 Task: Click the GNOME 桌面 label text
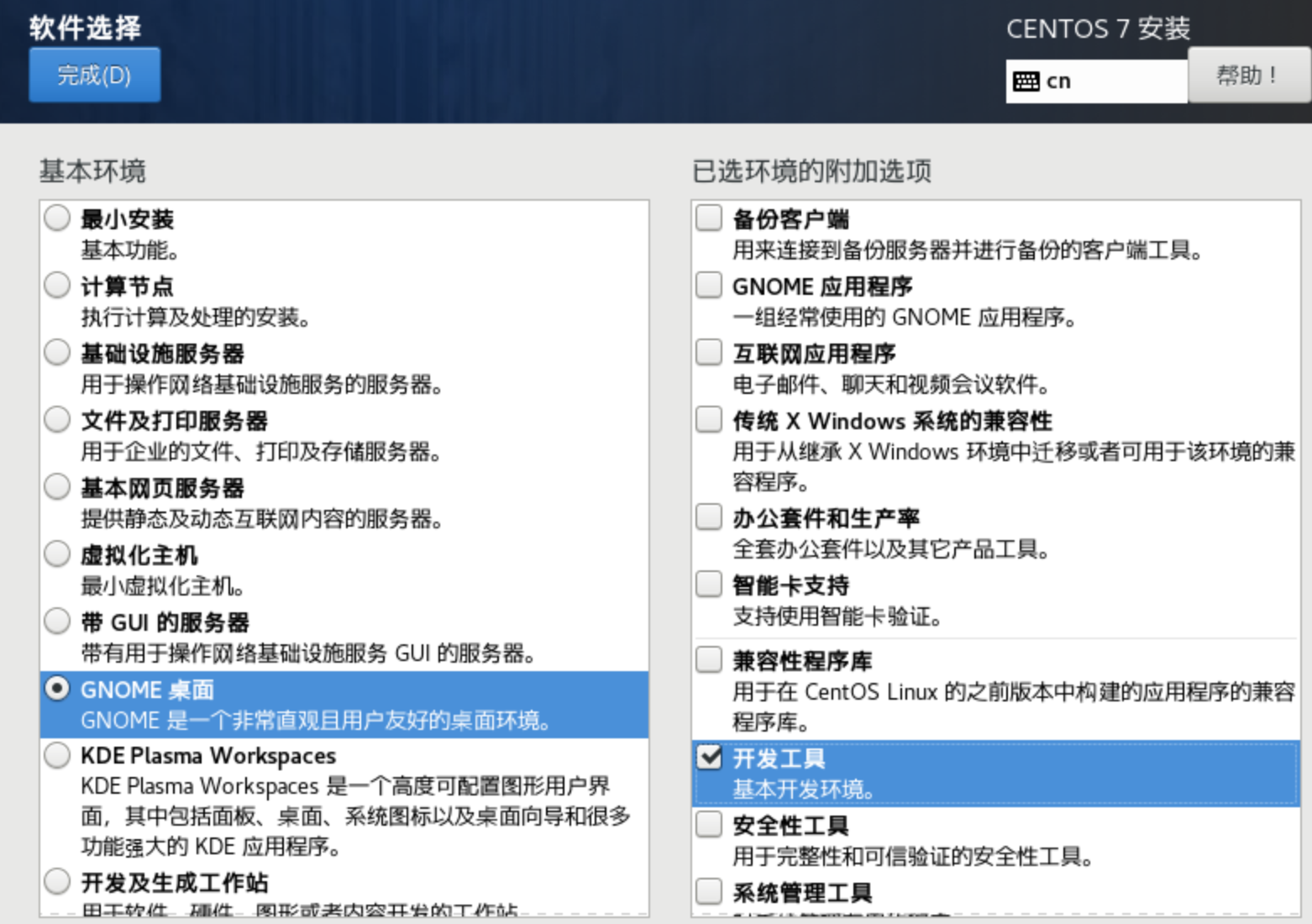tap(147, 690)
